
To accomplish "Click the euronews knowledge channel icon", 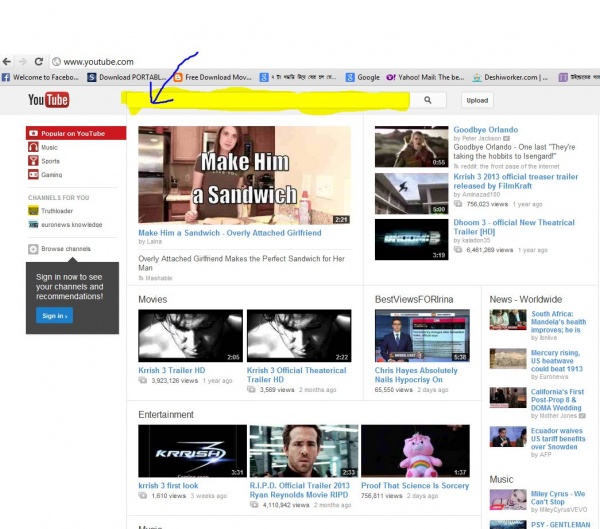I will tap(33, 224).
